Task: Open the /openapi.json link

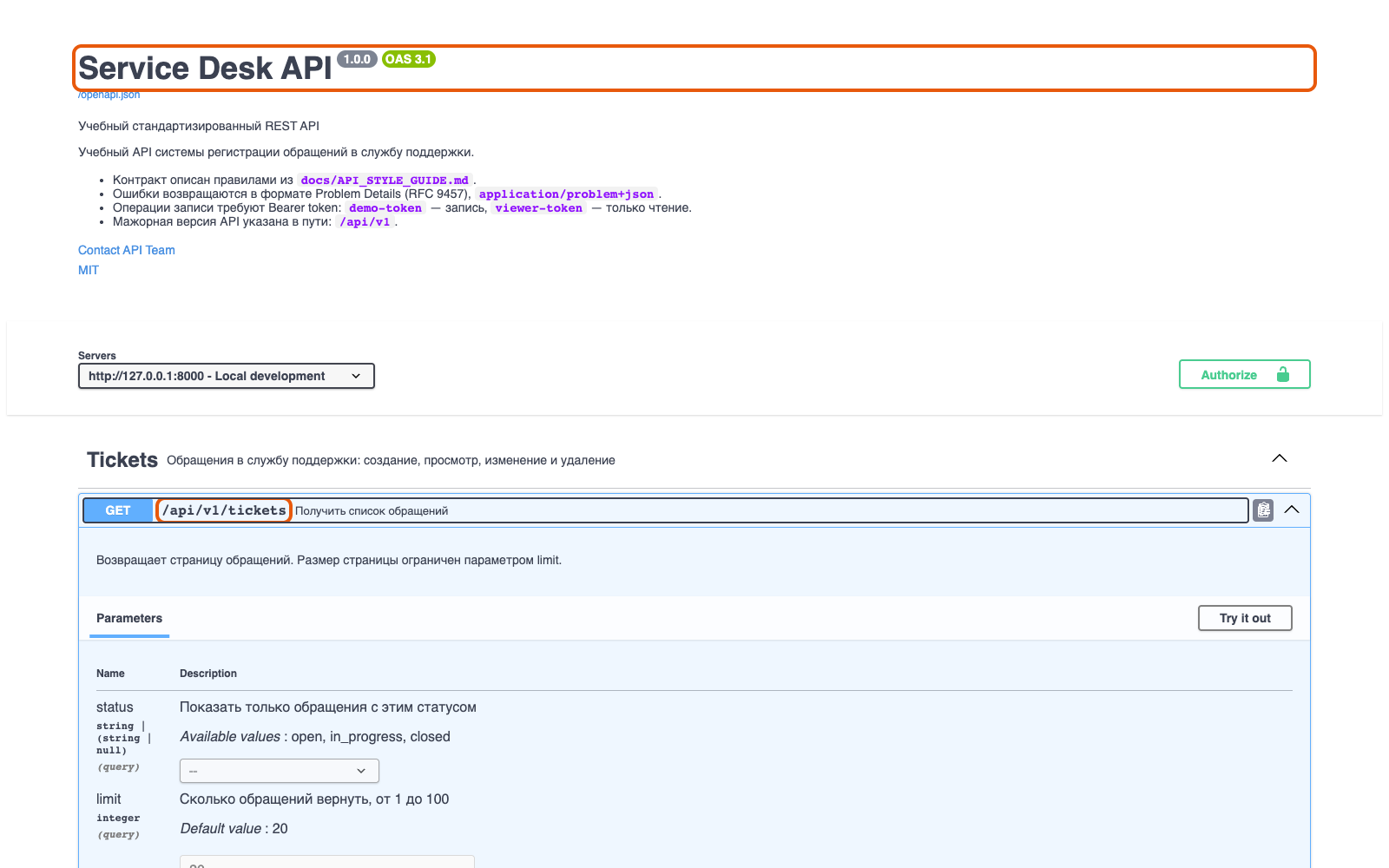Action: (x=109, y=95)
